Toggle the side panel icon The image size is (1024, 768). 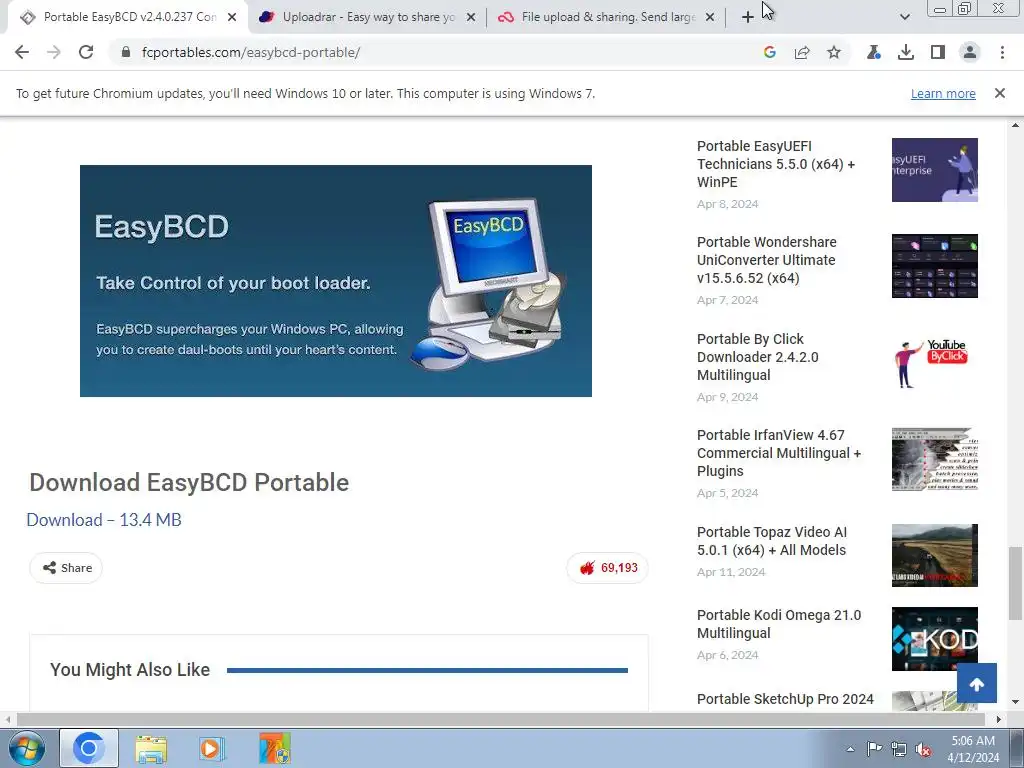pyautogui.click(x=938, y=52)
